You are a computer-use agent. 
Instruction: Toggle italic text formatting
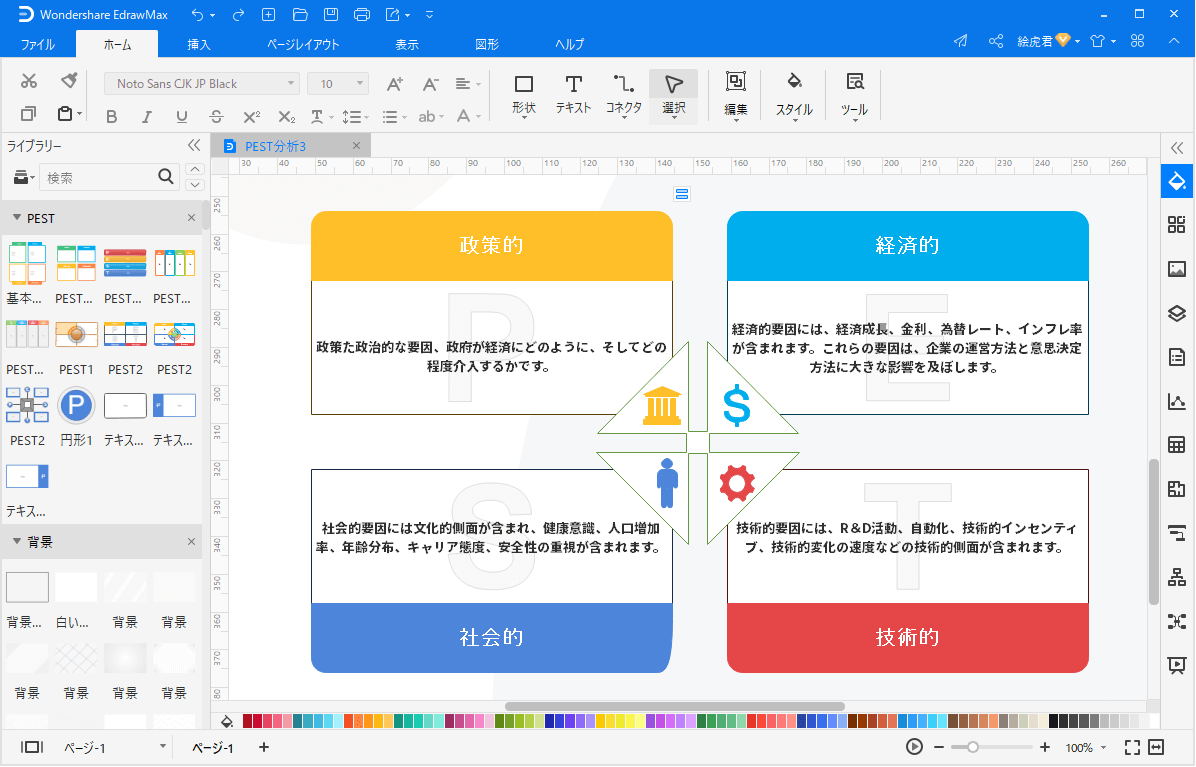(x=146, y=116)
